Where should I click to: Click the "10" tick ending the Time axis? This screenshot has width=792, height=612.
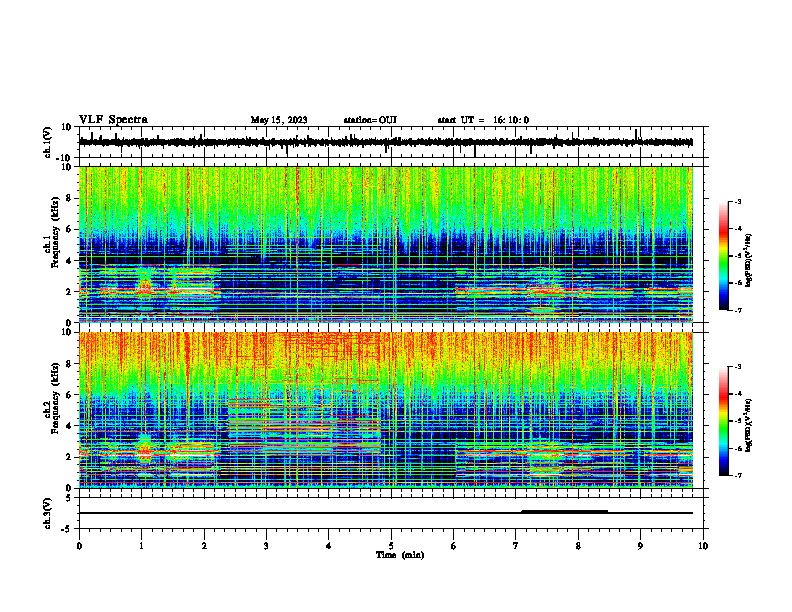pos(703,545)
